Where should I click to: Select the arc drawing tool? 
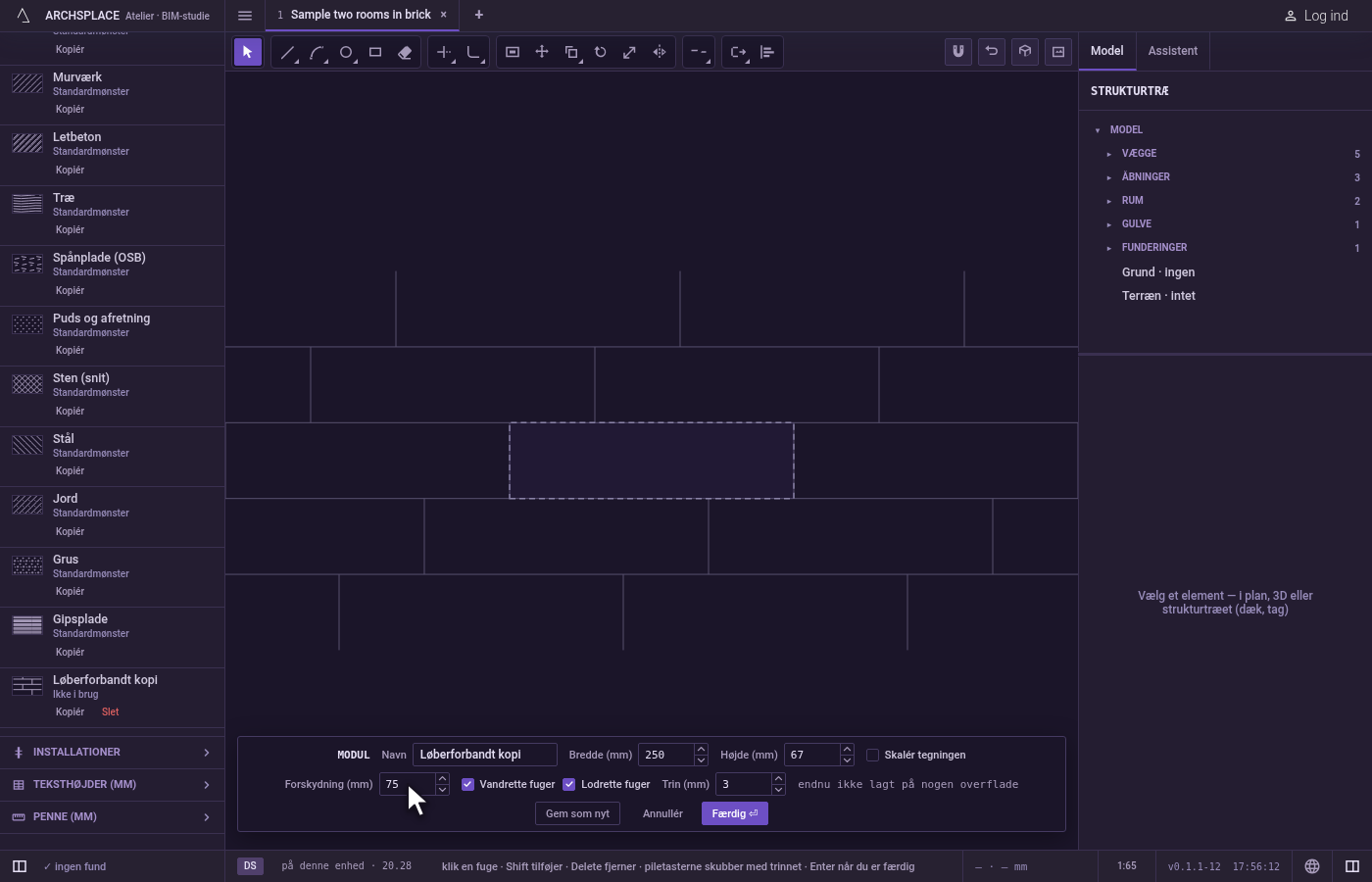click(317, 52)
